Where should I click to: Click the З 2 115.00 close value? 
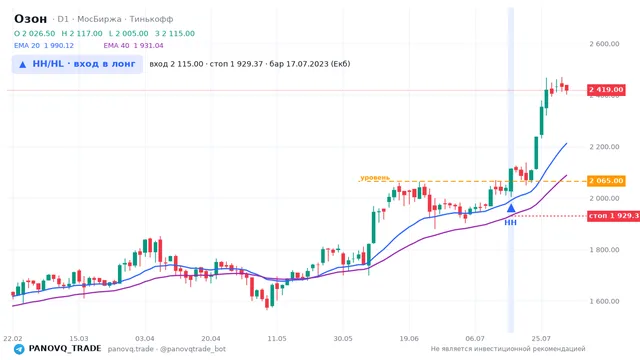click(x=175, y=33)
